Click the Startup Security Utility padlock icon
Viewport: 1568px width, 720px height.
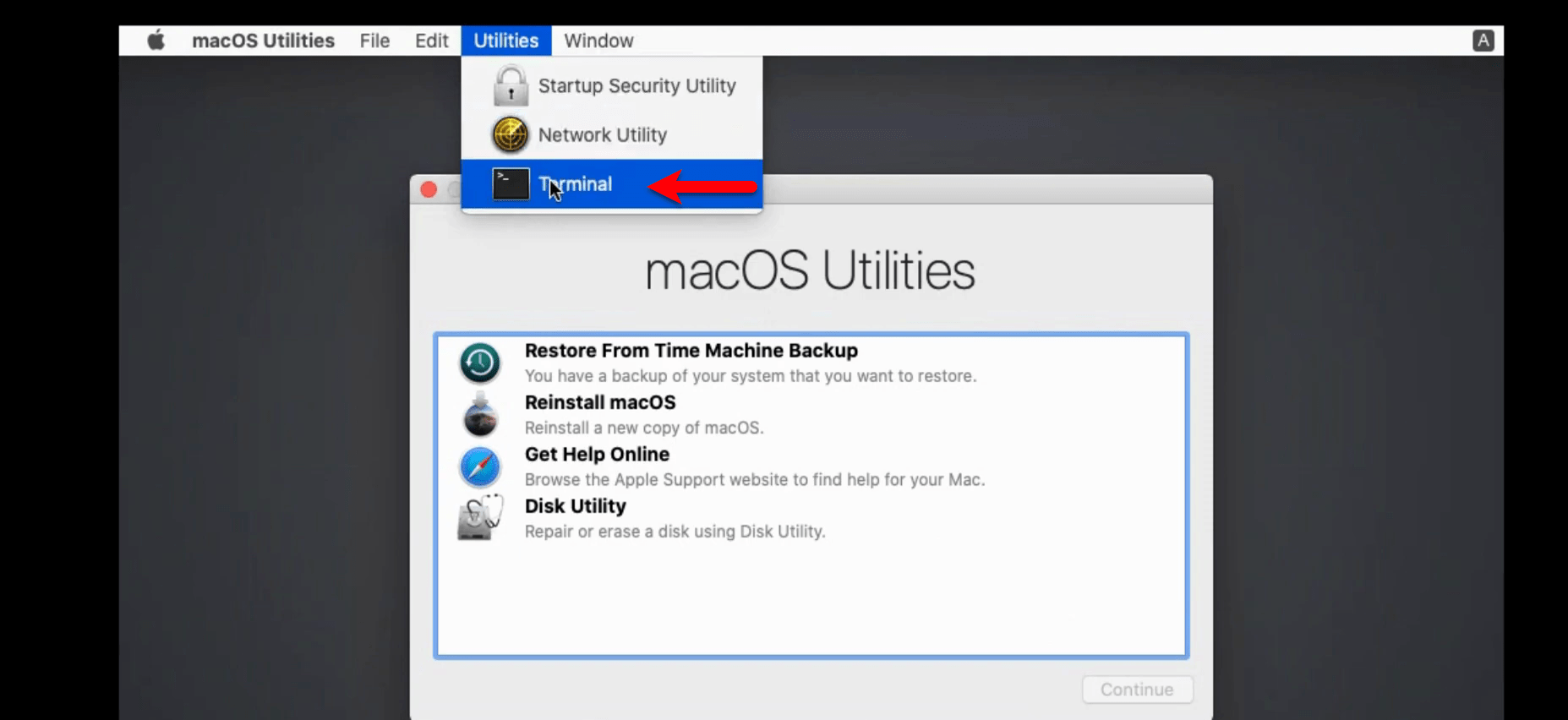coord(511,85)
